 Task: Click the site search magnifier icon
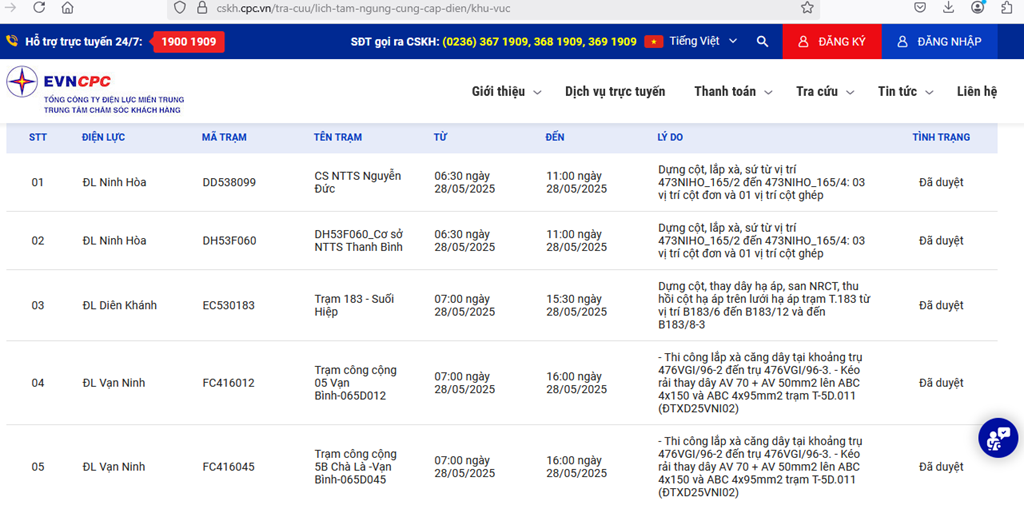pos(762,42)
